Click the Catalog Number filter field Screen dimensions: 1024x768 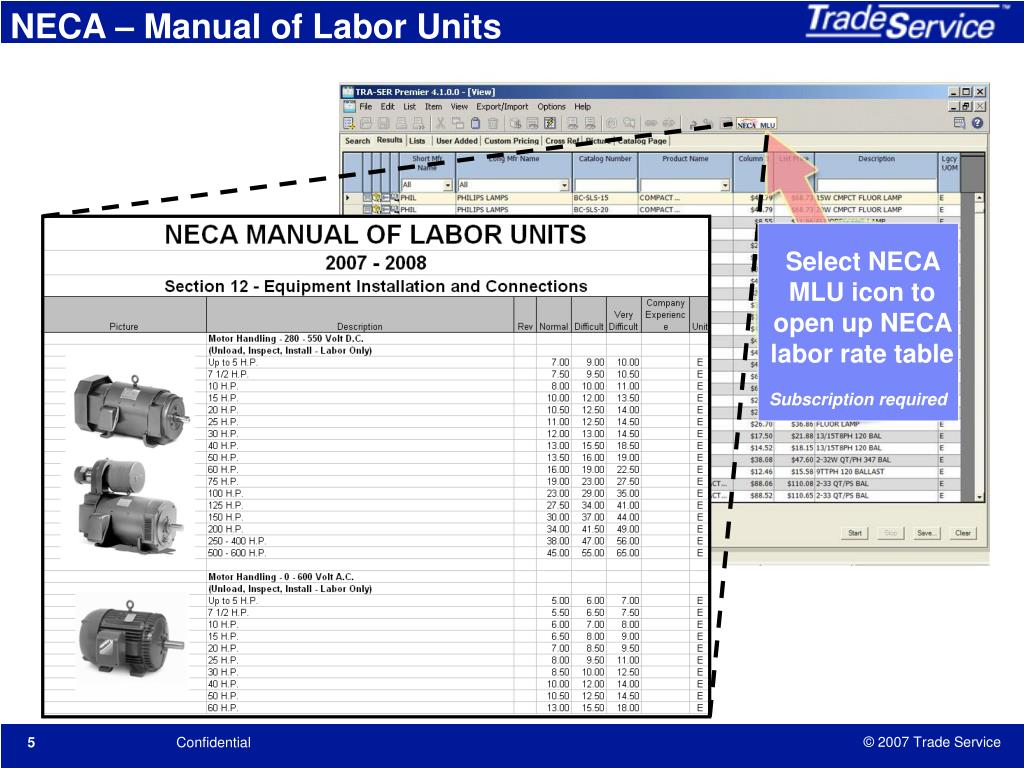coord(605,185)
